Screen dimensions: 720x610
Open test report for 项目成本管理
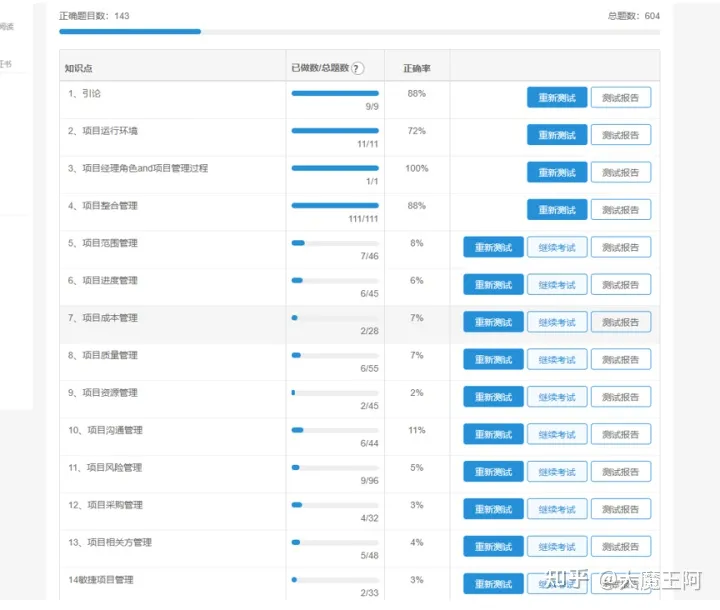click(620, 322)
